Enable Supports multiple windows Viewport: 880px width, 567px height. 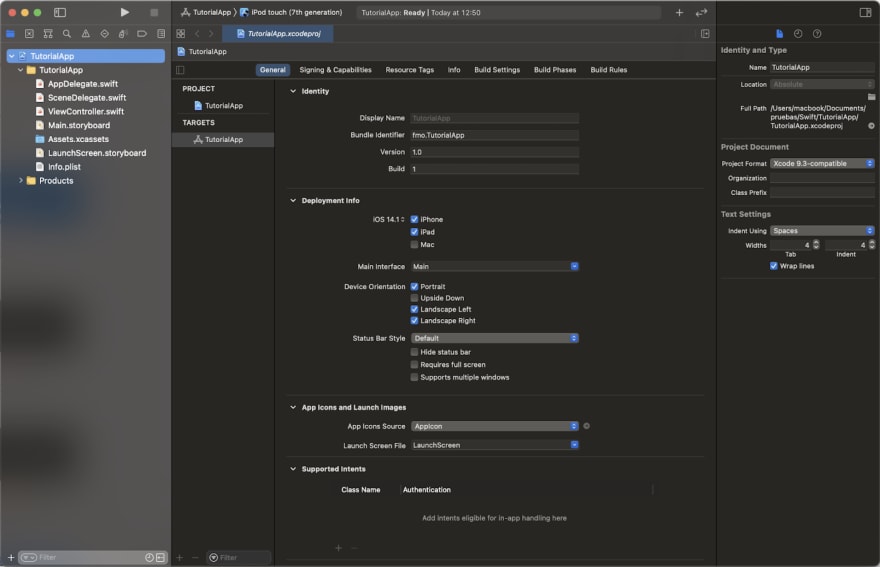[x=414, y=377]
